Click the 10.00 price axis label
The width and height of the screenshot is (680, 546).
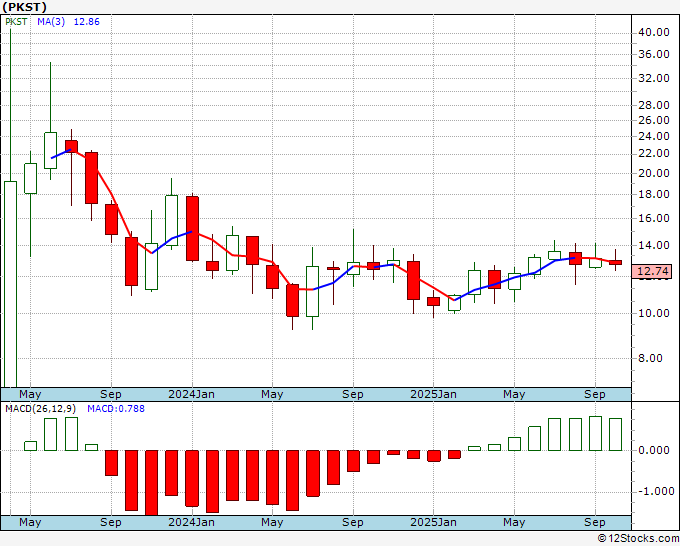click(x=653, y=313)
